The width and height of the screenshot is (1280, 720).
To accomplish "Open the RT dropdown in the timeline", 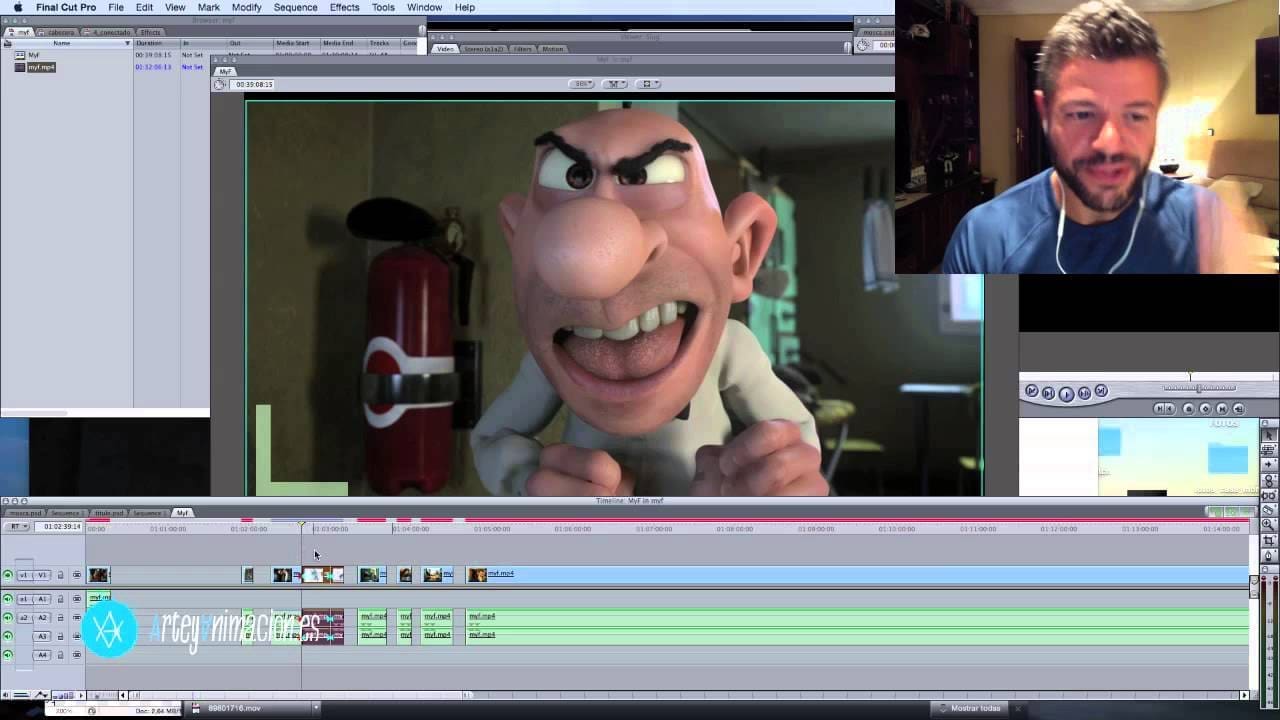I will [x=18, y=527].
